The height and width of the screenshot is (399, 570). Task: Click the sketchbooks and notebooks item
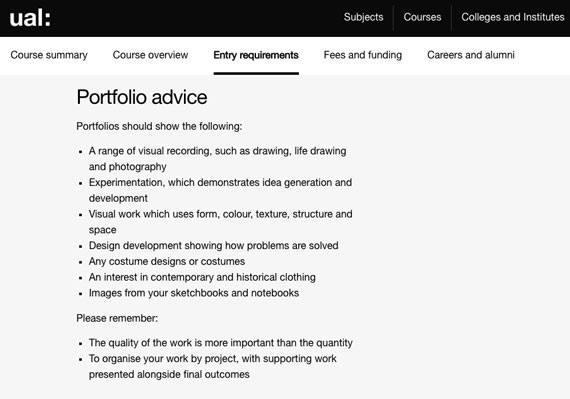pos(194,293)
